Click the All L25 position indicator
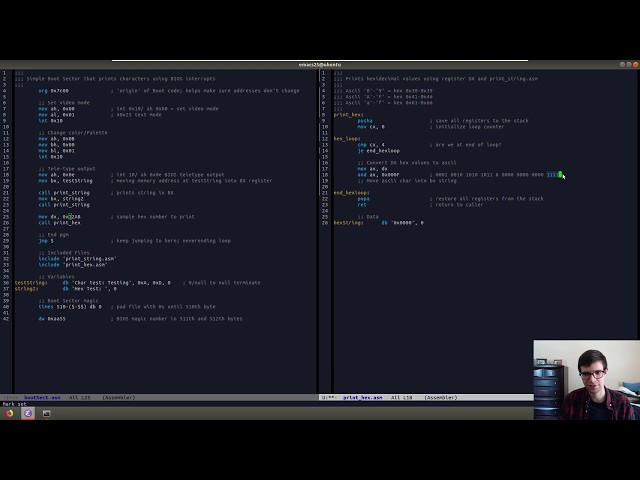The image size is (640, 480). pyautogui.click(x=79, y=397)
